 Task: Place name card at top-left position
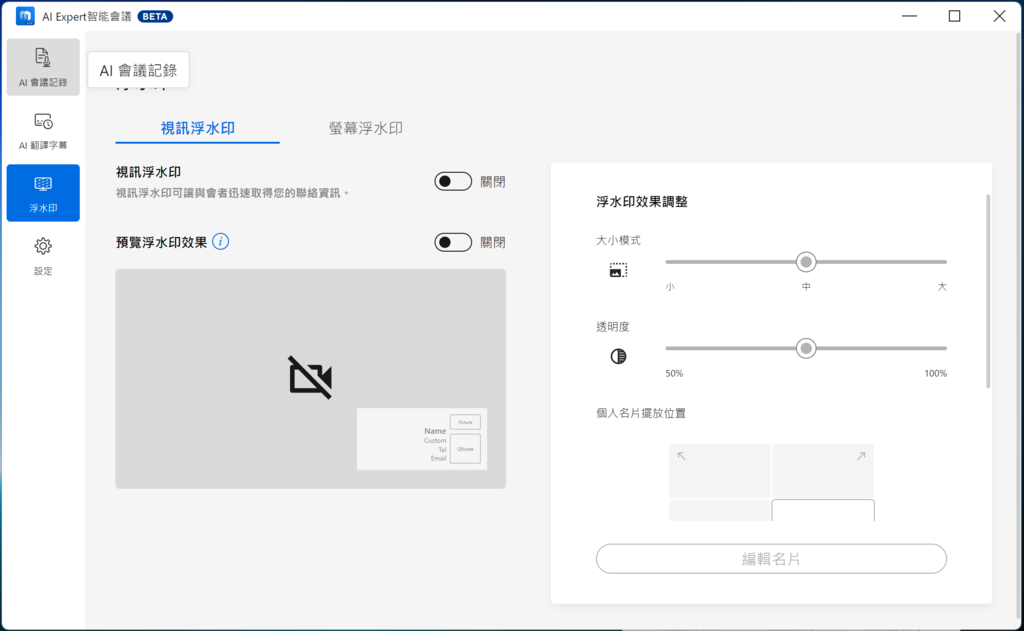click(720, 471)
